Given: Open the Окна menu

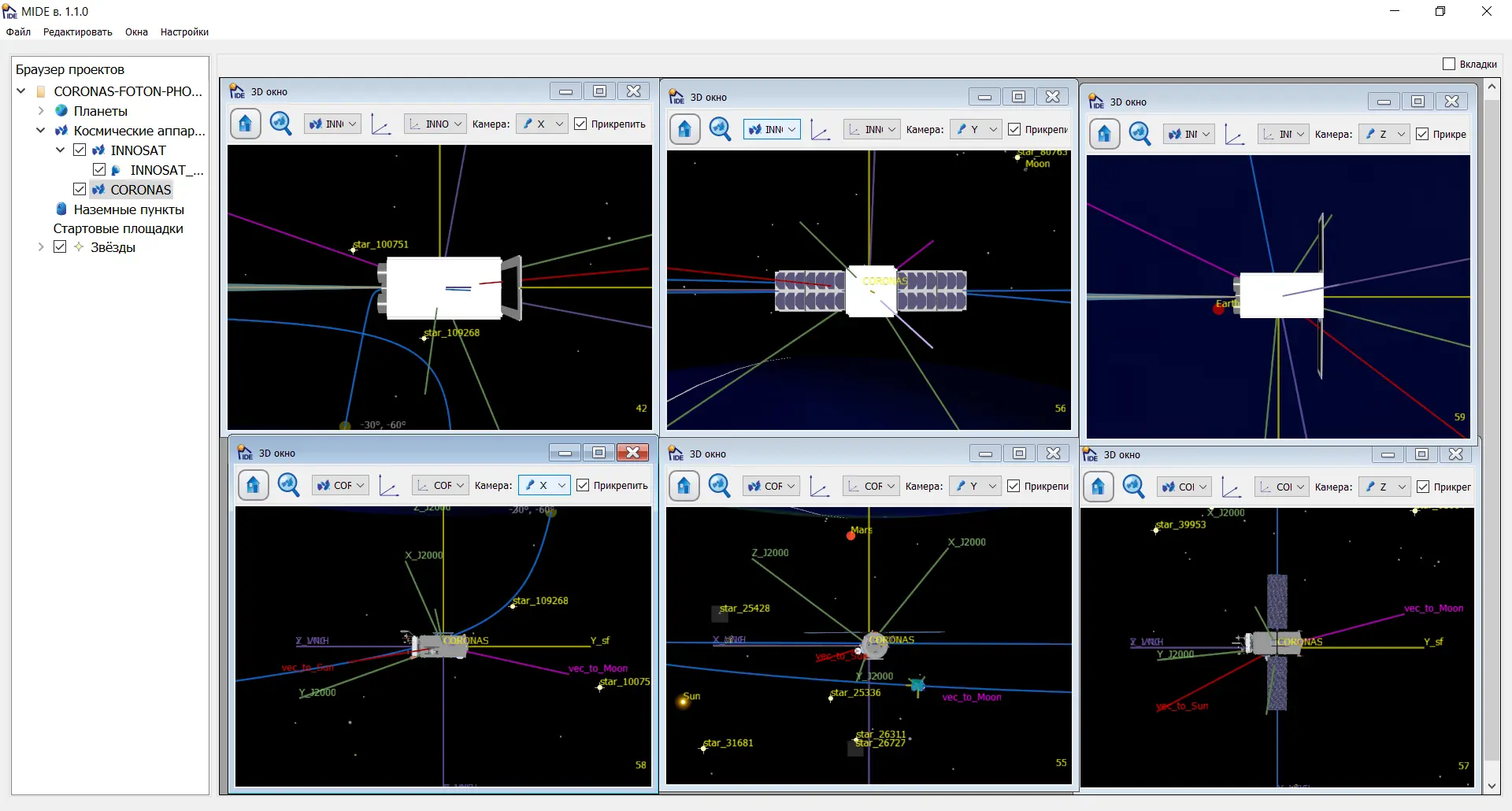Looking at the screenshot, I should coord(136,32).
